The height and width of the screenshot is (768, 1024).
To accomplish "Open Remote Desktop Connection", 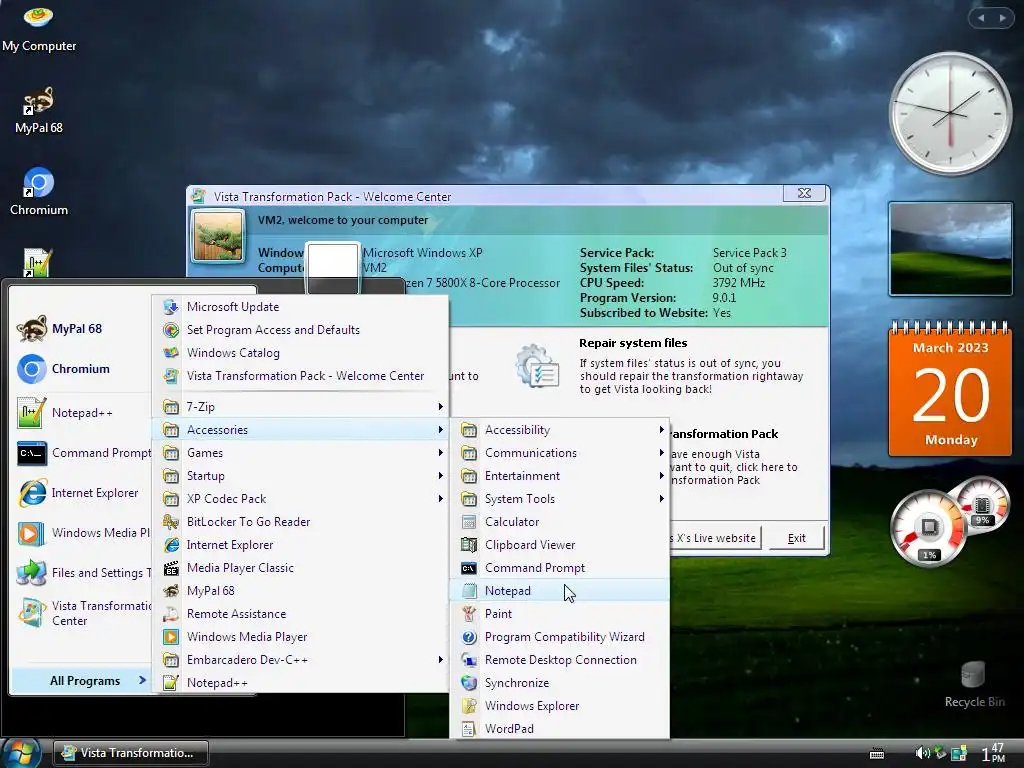I will [x=560, y=660].
